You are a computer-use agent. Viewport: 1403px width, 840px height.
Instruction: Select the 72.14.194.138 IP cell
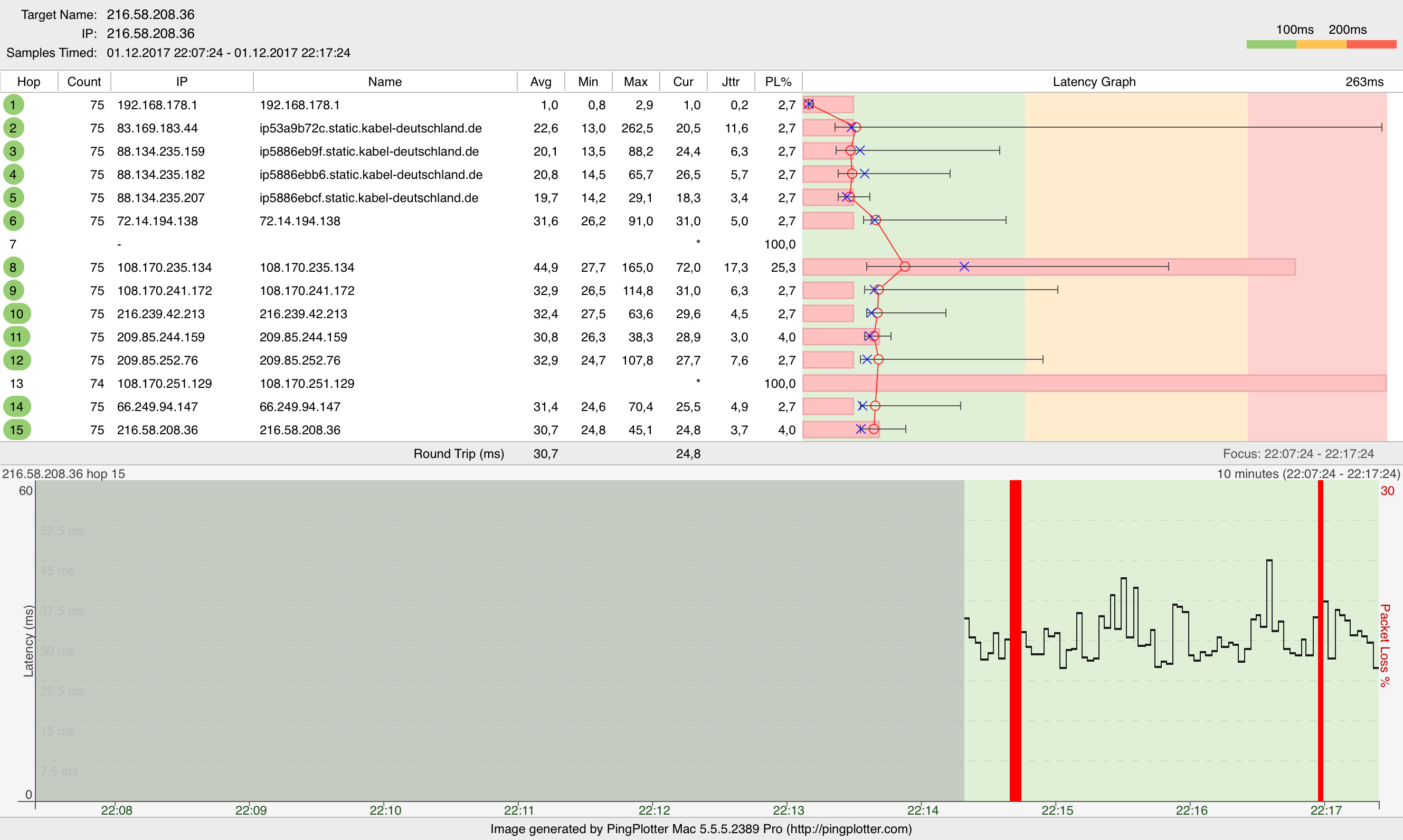[x=157, y=221]
